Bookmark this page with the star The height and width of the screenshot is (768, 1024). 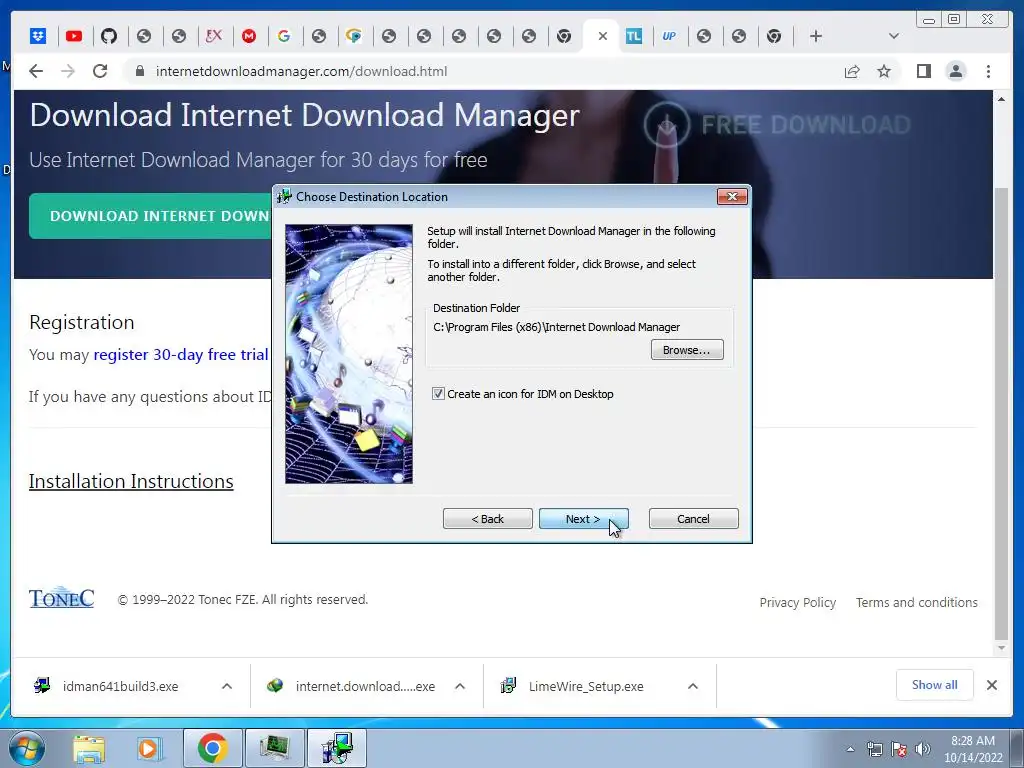(884, 71)
